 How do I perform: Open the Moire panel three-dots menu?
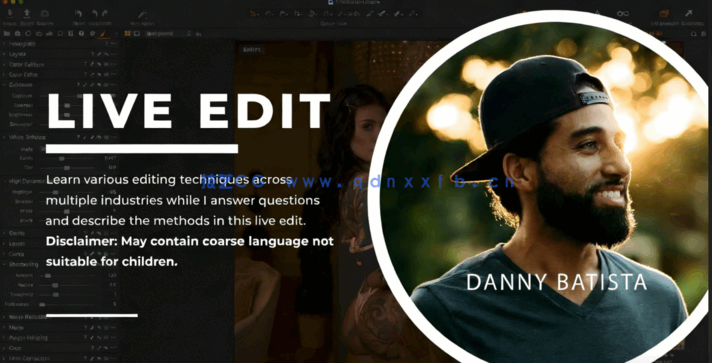click(x=113, y=327)
